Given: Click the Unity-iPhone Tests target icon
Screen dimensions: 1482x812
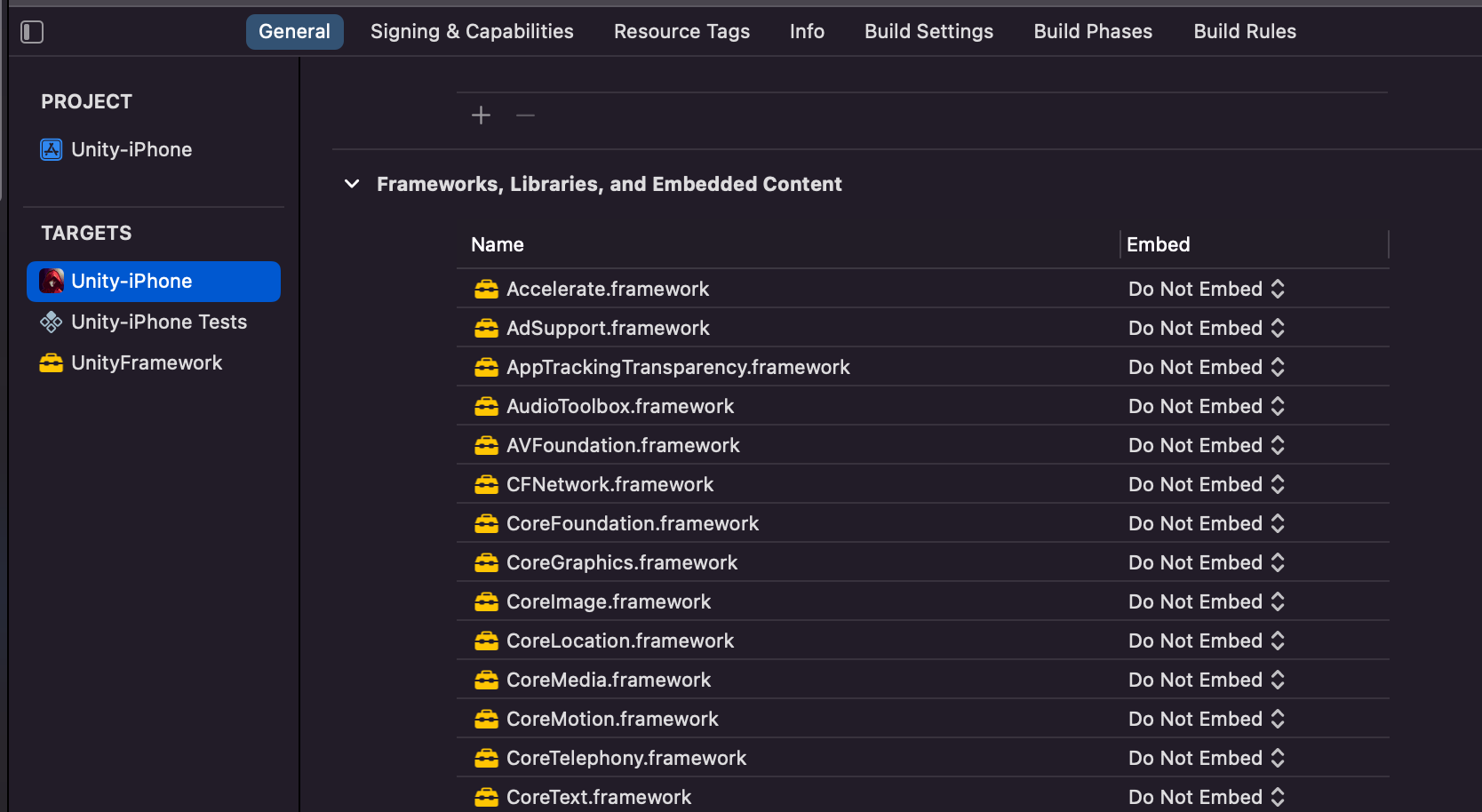Looking at the screenshot, I should [x=52, y=322].
